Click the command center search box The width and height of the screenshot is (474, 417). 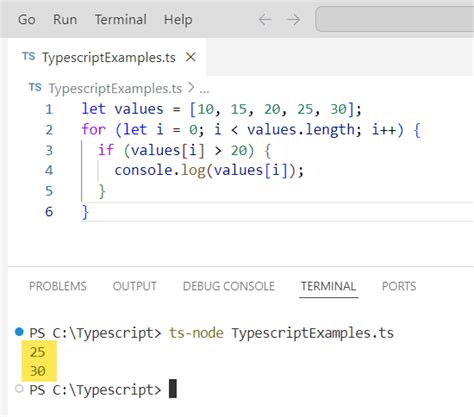tap(395, 19)
